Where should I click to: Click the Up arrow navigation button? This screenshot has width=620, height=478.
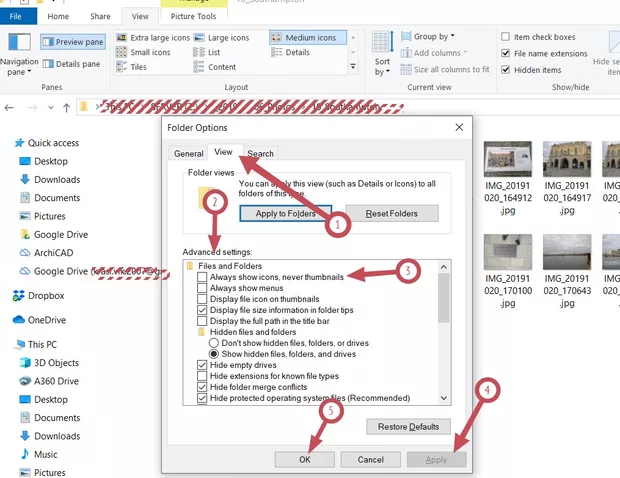pos(65,107)
